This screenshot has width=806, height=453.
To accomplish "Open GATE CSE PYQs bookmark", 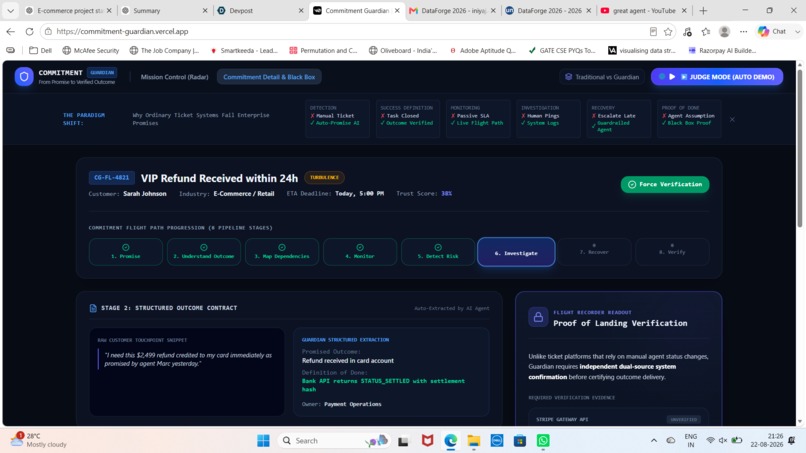I will point(561,50).
